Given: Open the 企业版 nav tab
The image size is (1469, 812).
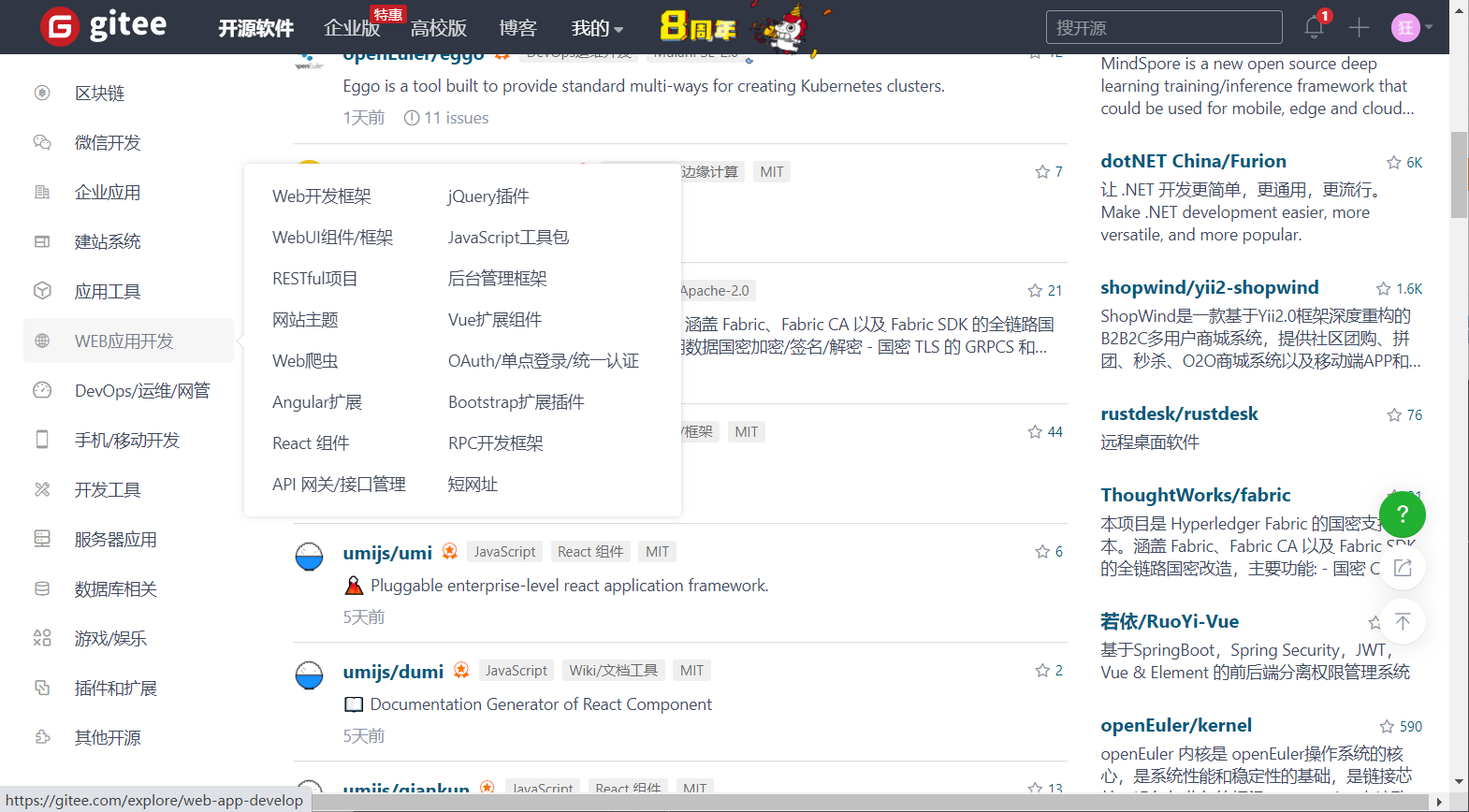Looking at the screenshot, I should [x=352, y=28].
